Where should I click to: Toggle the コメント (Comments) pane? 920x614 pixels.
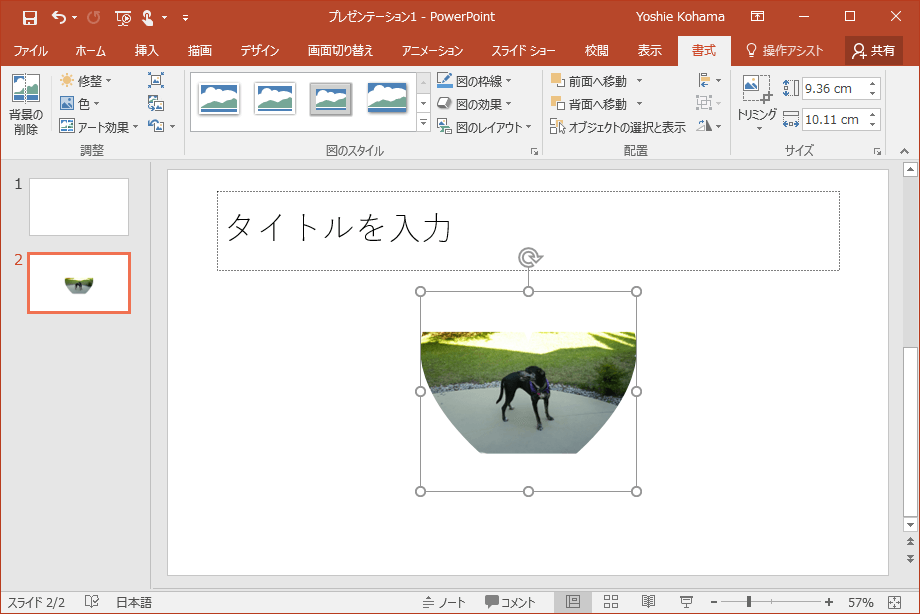coord(511,602)
